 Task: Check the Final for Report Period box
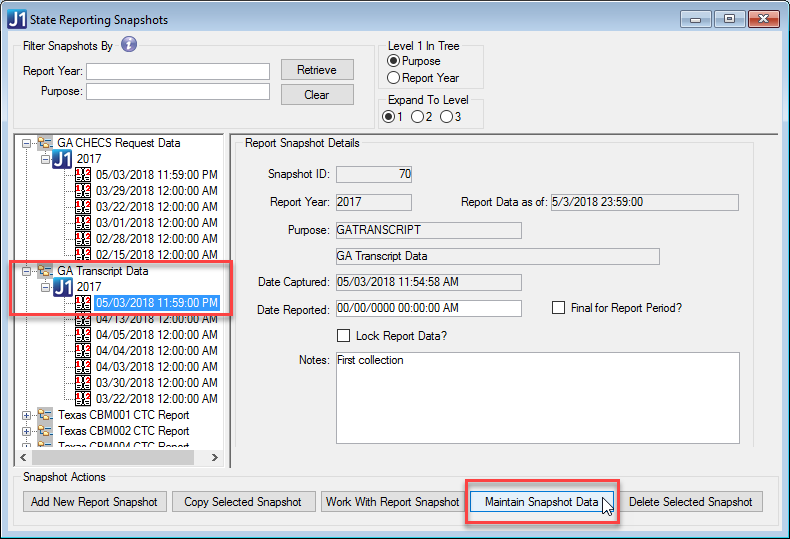pyautogui.click(x=559, y=308)
